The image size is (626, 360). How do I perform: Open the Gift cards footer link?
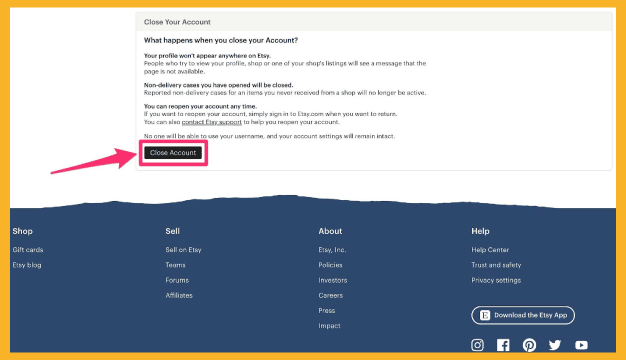(x=28, y=250)
